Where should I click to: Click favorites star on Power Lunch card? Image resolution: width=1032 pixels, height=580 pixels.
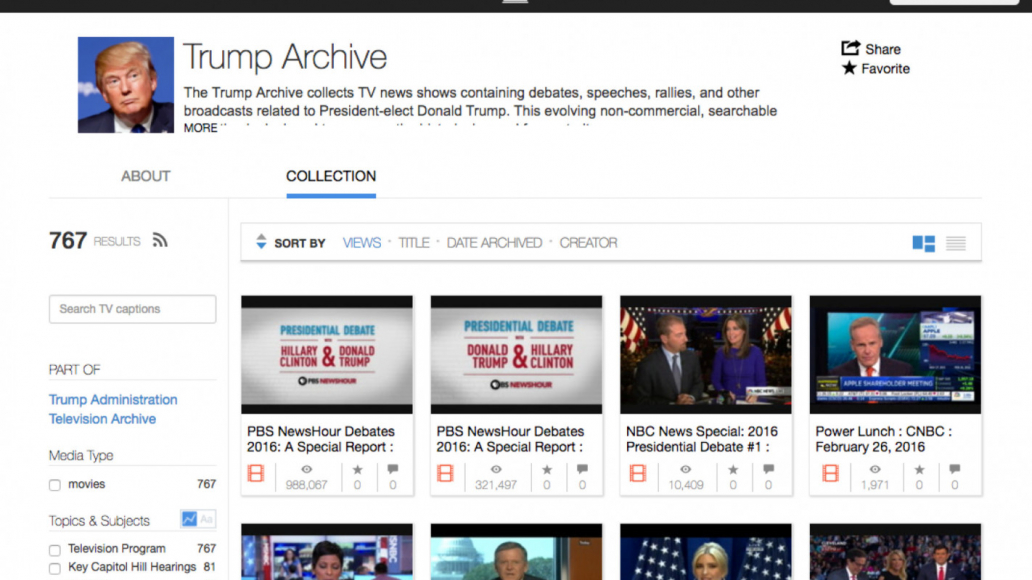(x=919, y=469)
